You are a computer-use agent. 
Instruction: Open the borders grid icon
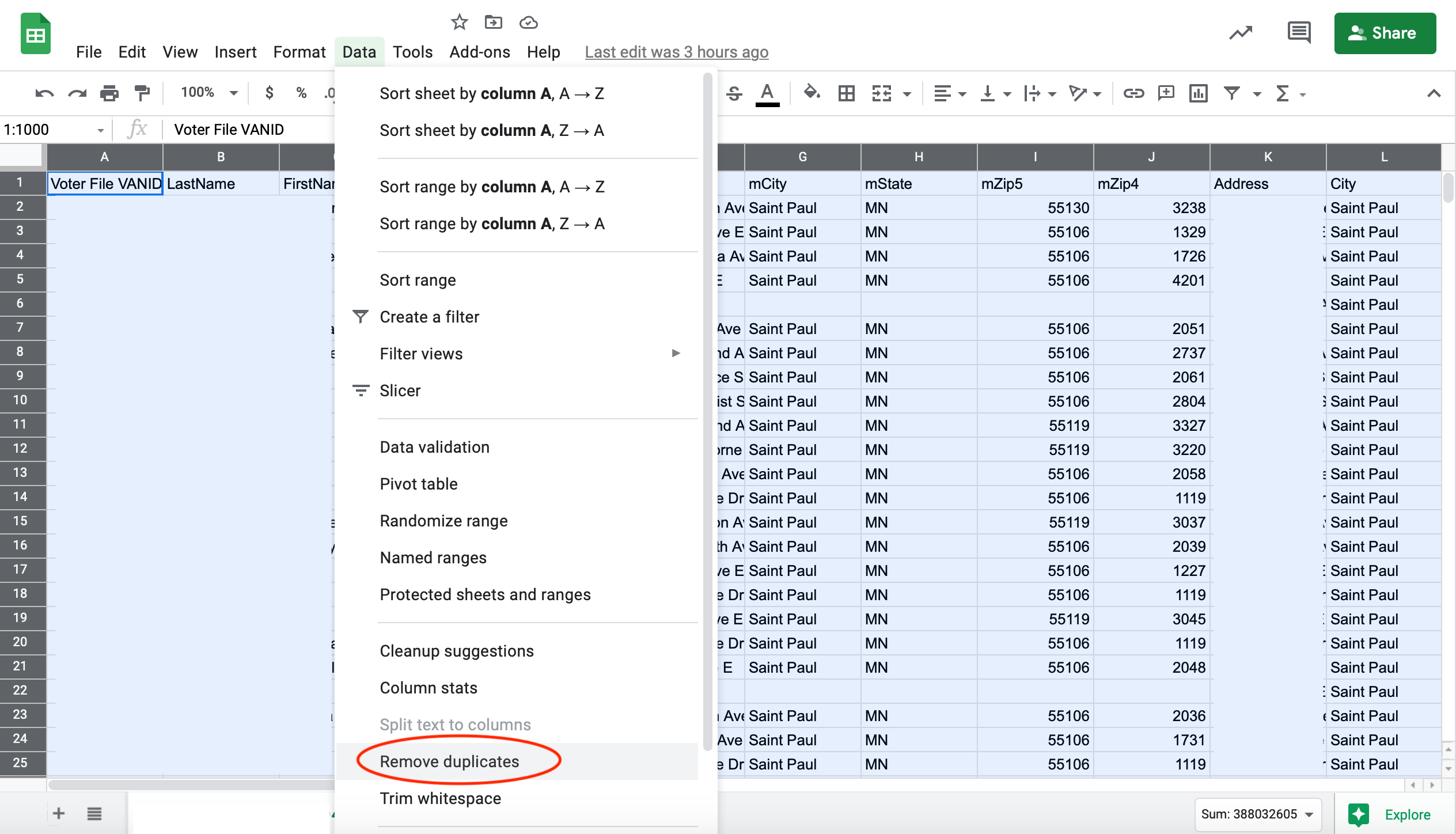pos(846,93)
